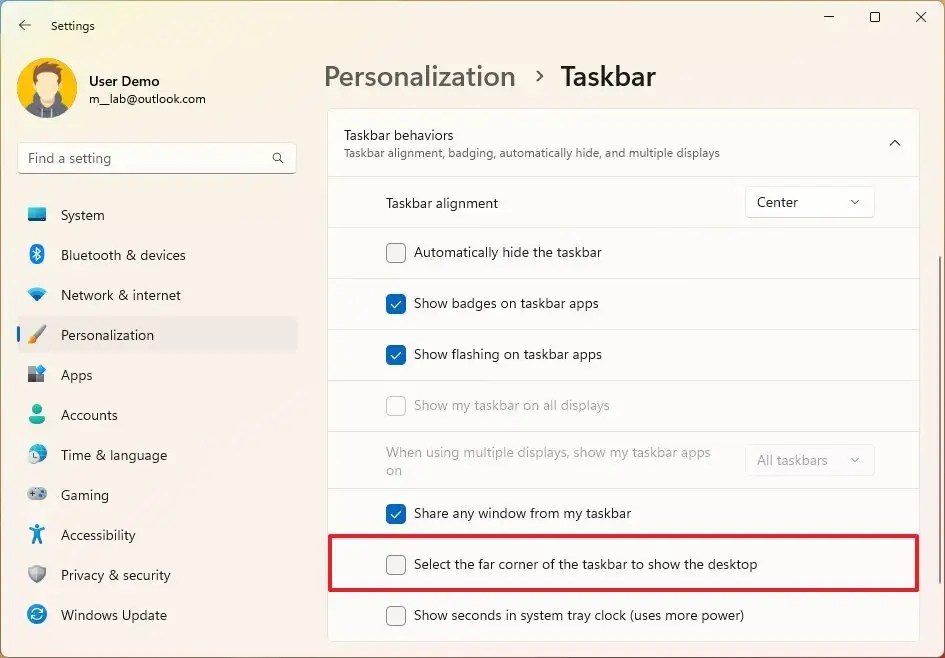
Task: Enable Automatically hide the taskbar
Action: tap(396, 253)
